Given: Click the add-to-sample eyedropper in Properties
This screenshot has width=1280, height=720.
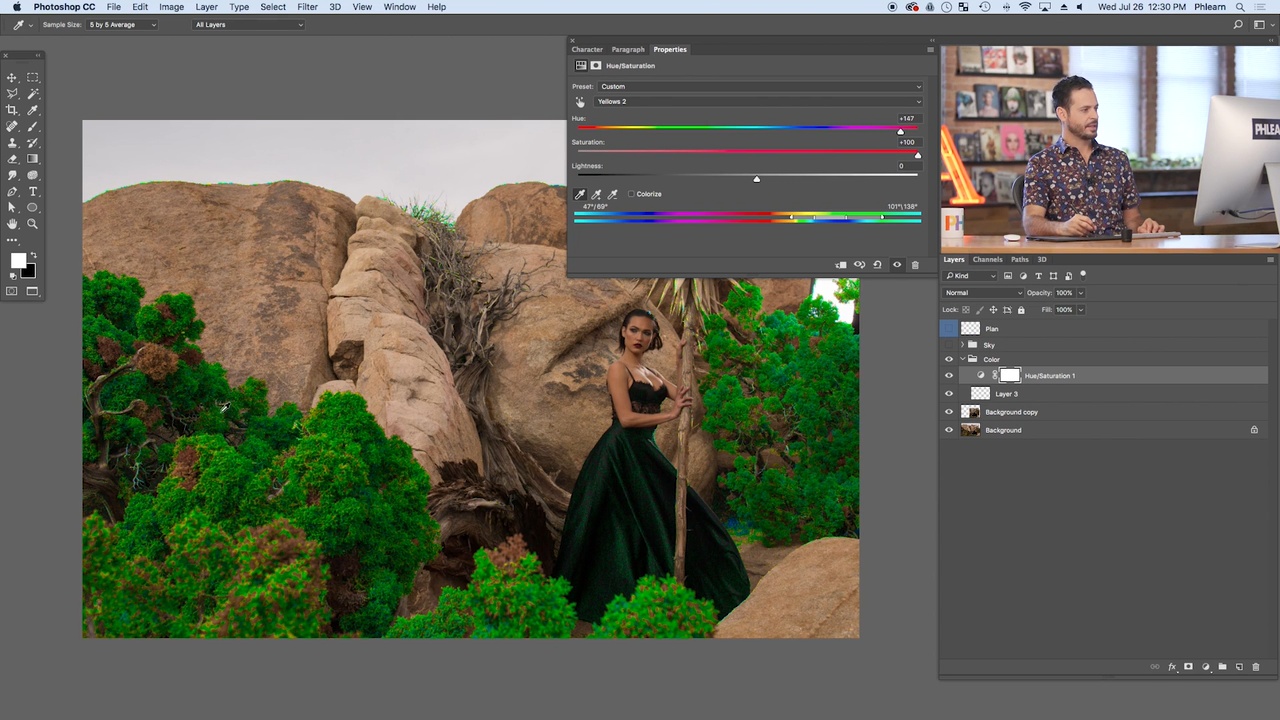Looking at the screenshot, I should [x=596, y=194].
